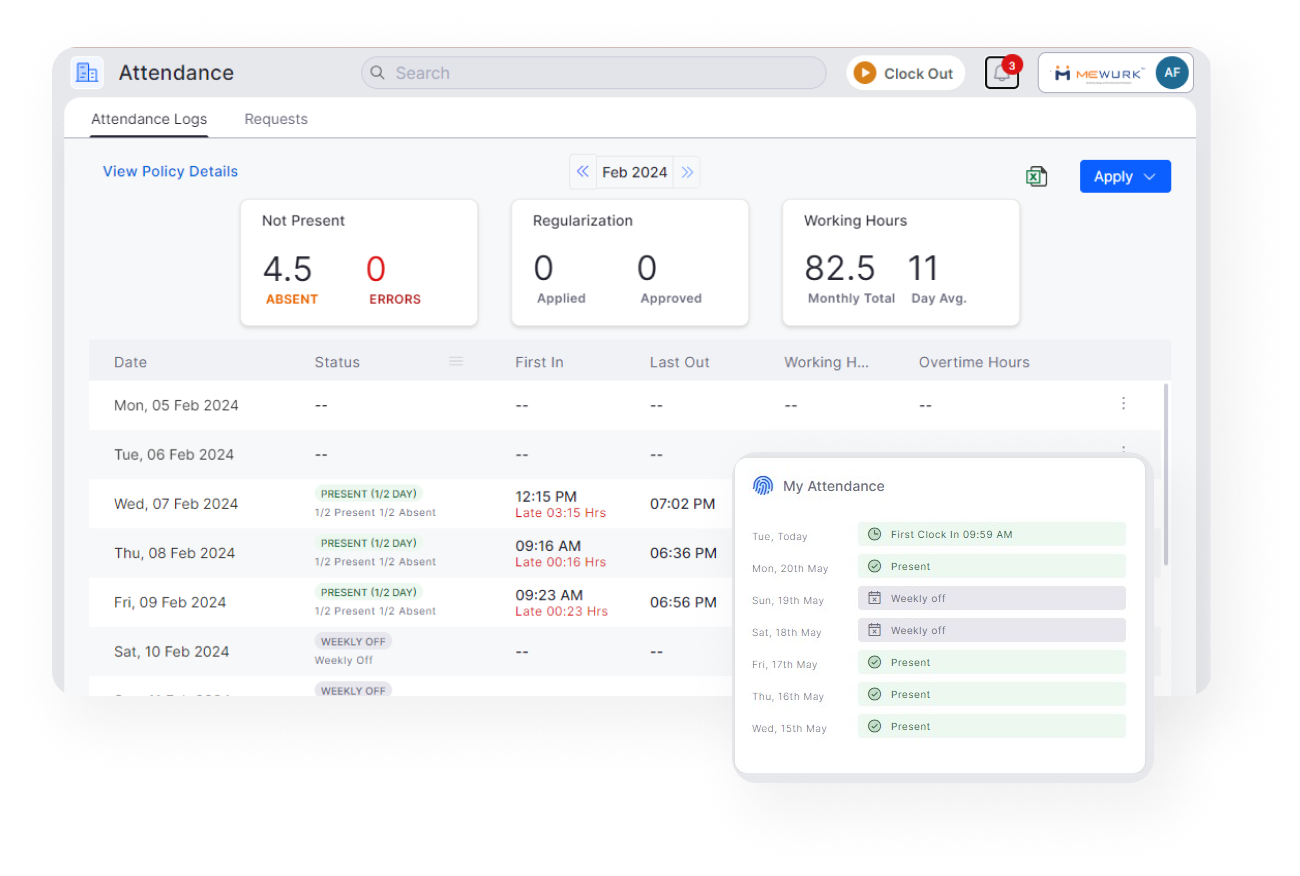Click the Excel export icon
Screen dimensions: 1300x876
coord(1037,176)
